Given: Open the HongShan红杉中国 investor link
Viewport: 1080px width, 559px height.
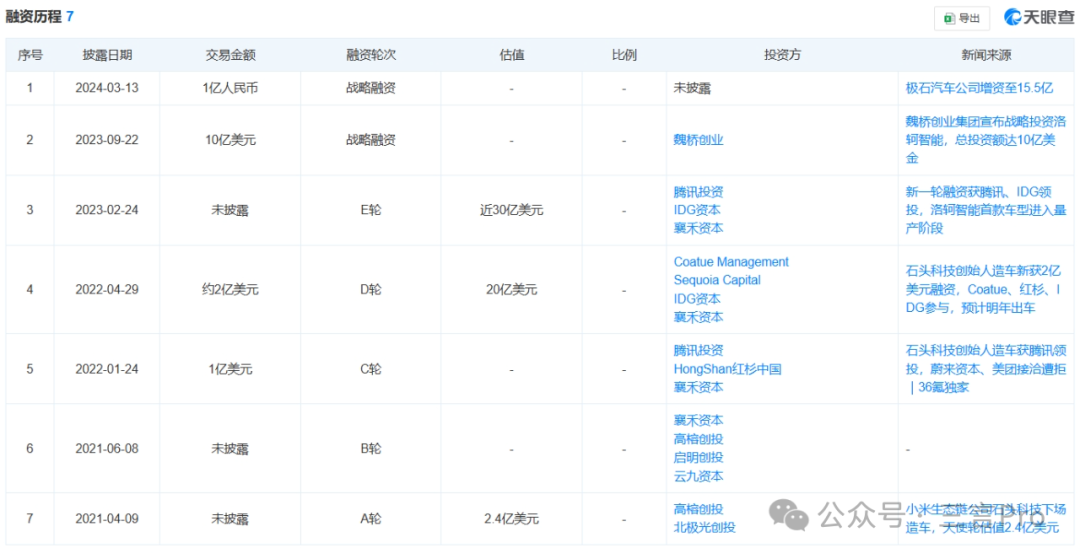Looking at the screenshot, I should pyautogui.click(x=727, y=369).
